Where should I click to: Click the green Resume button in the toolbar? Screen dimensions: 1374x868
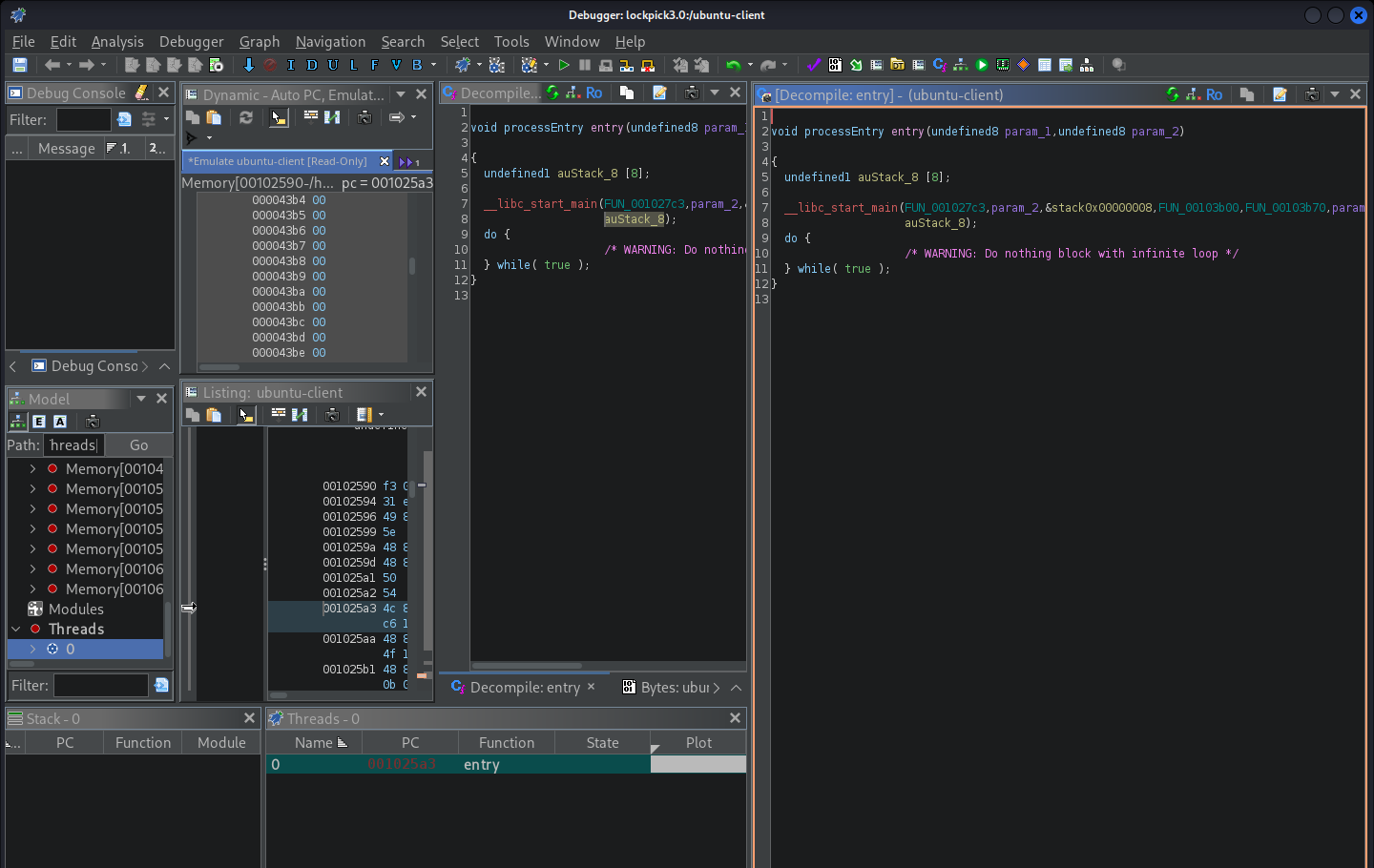(x=564, y=65)
